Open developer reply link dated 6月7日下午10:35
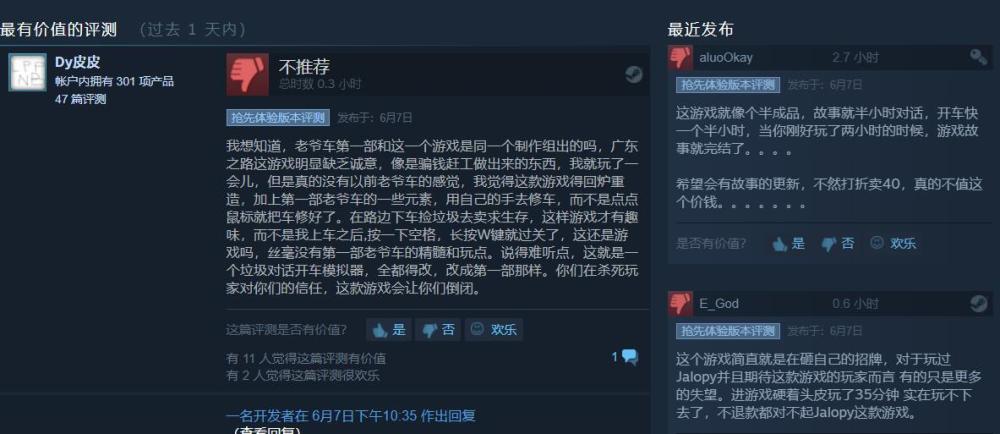1000x434 pixels. pyautogui.click(x=351, y=416)
